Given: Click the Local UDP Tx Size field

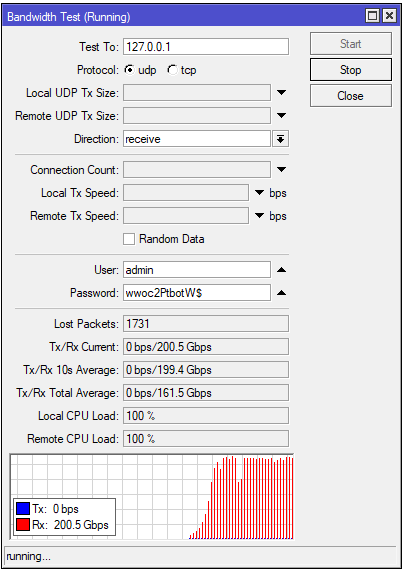Looking at the screenshot, I should pyautogui.click(x=197, y=93).
